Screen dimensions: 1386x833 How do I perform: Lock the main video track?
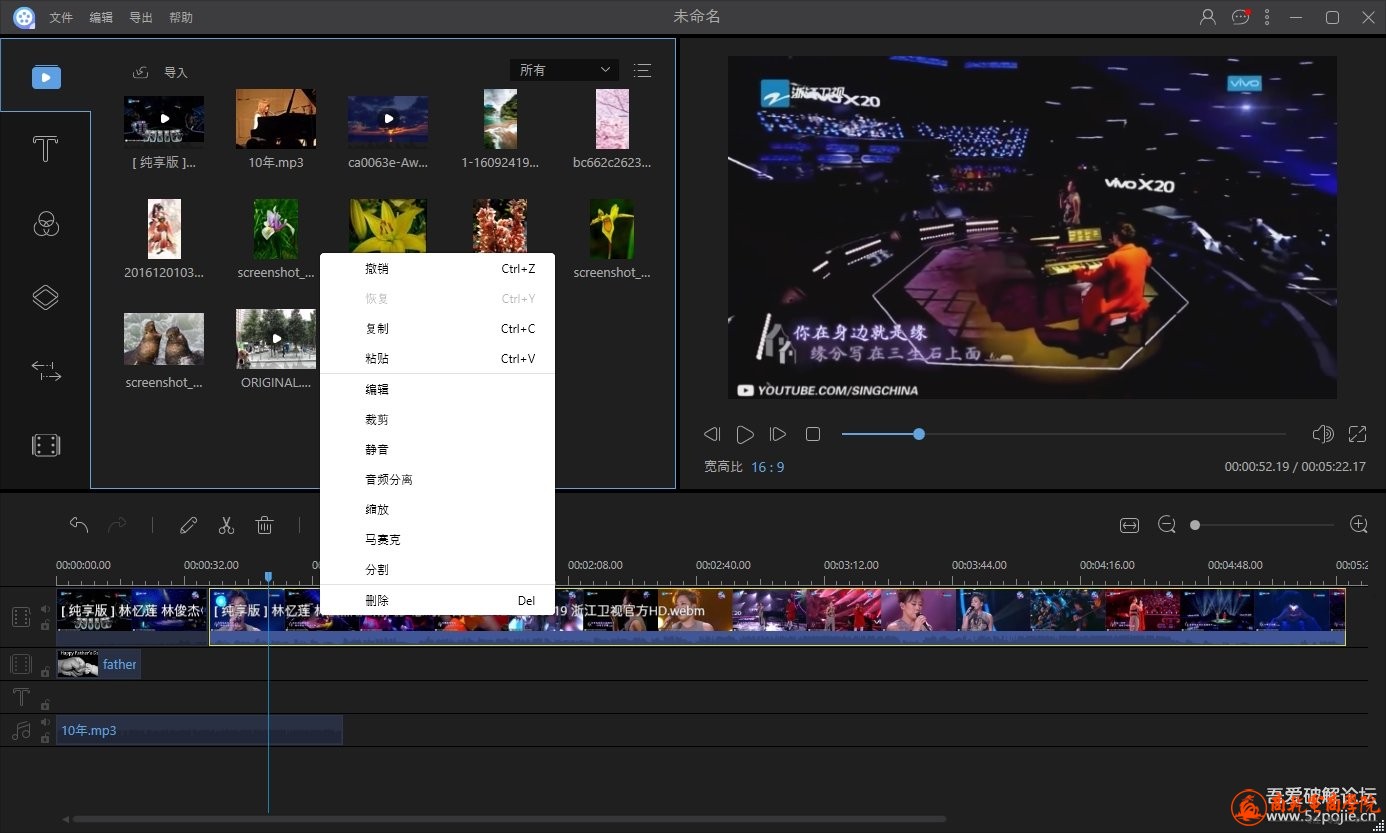tap(45, 625)
